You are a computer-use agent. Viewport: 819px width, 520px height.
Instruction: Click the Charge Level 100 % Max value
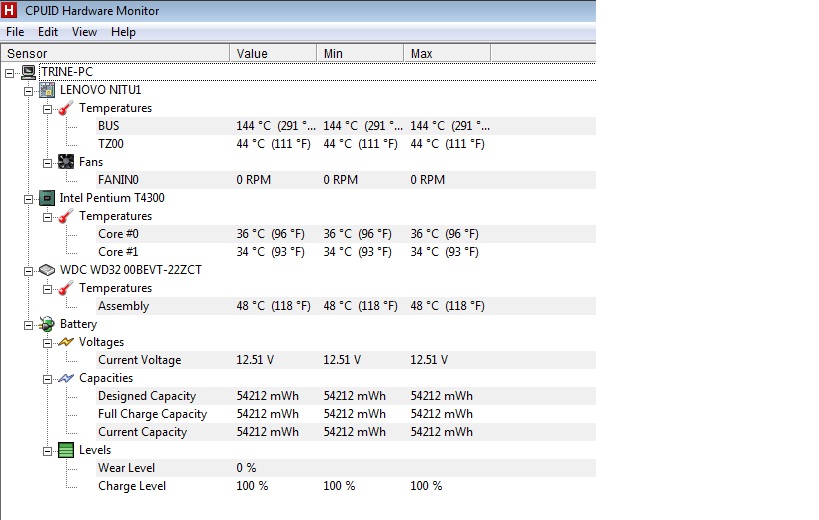[426, 486]
